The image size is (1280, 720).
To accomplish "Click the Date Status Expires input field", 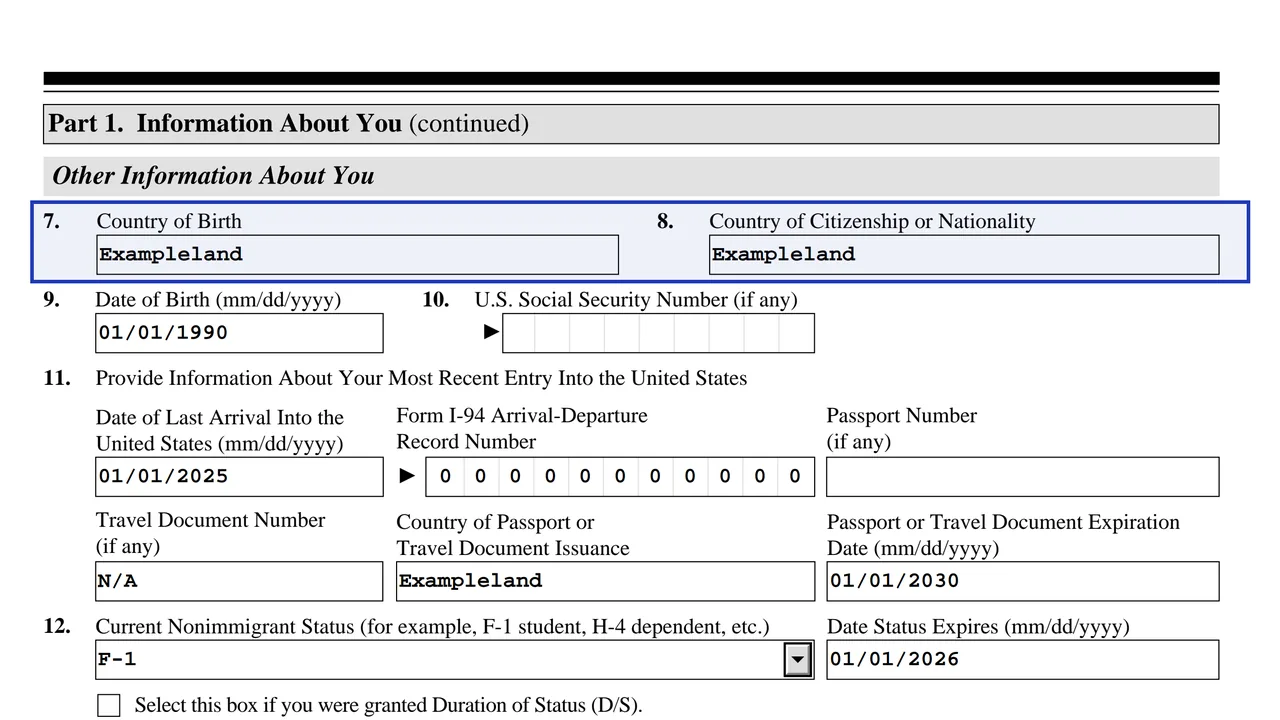I will [x=1023, y=660].
